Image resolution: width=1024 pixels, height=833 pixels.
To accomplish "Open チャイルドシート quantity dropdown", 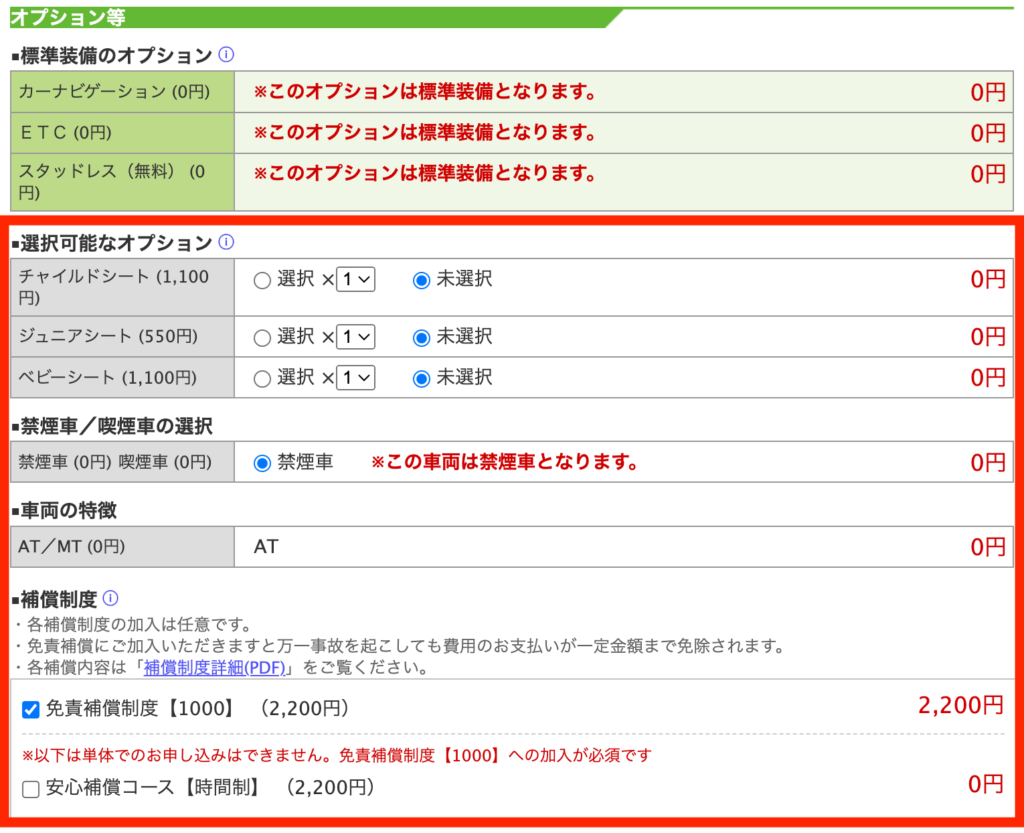I will pos(356,281).
